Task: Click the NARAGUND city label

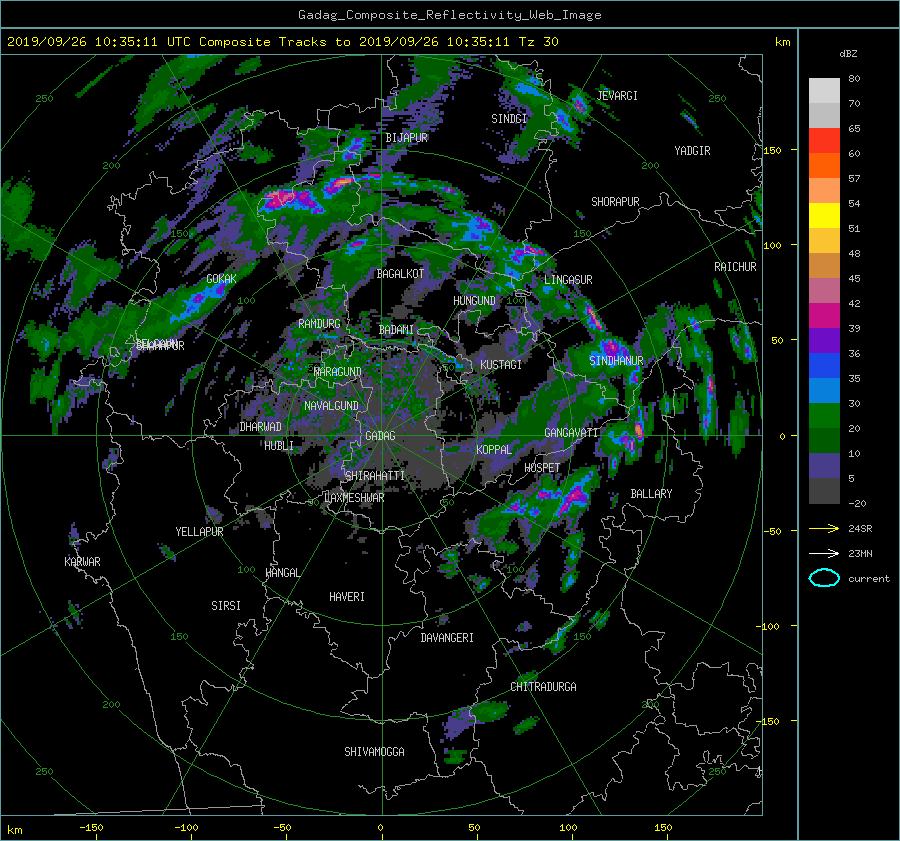Action: tap(337, 372)
